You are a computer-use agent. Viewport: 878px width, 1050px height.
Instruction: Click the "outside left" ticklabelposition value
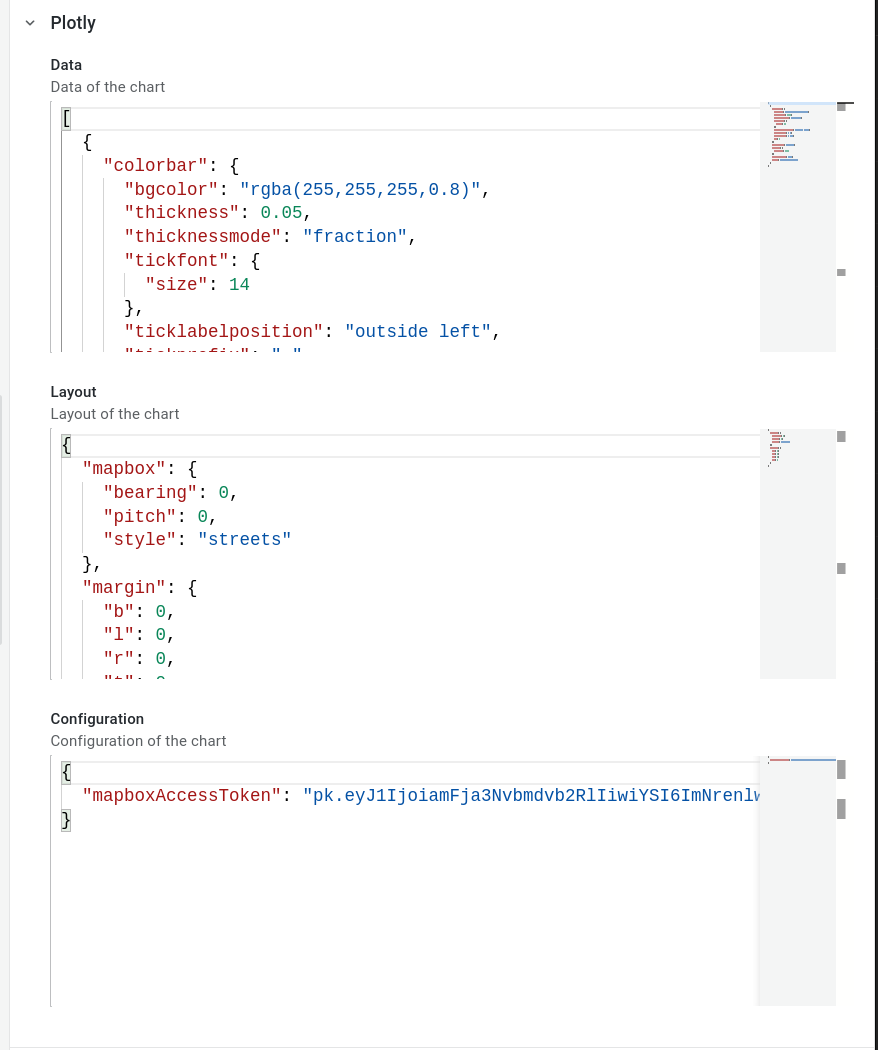418,331
